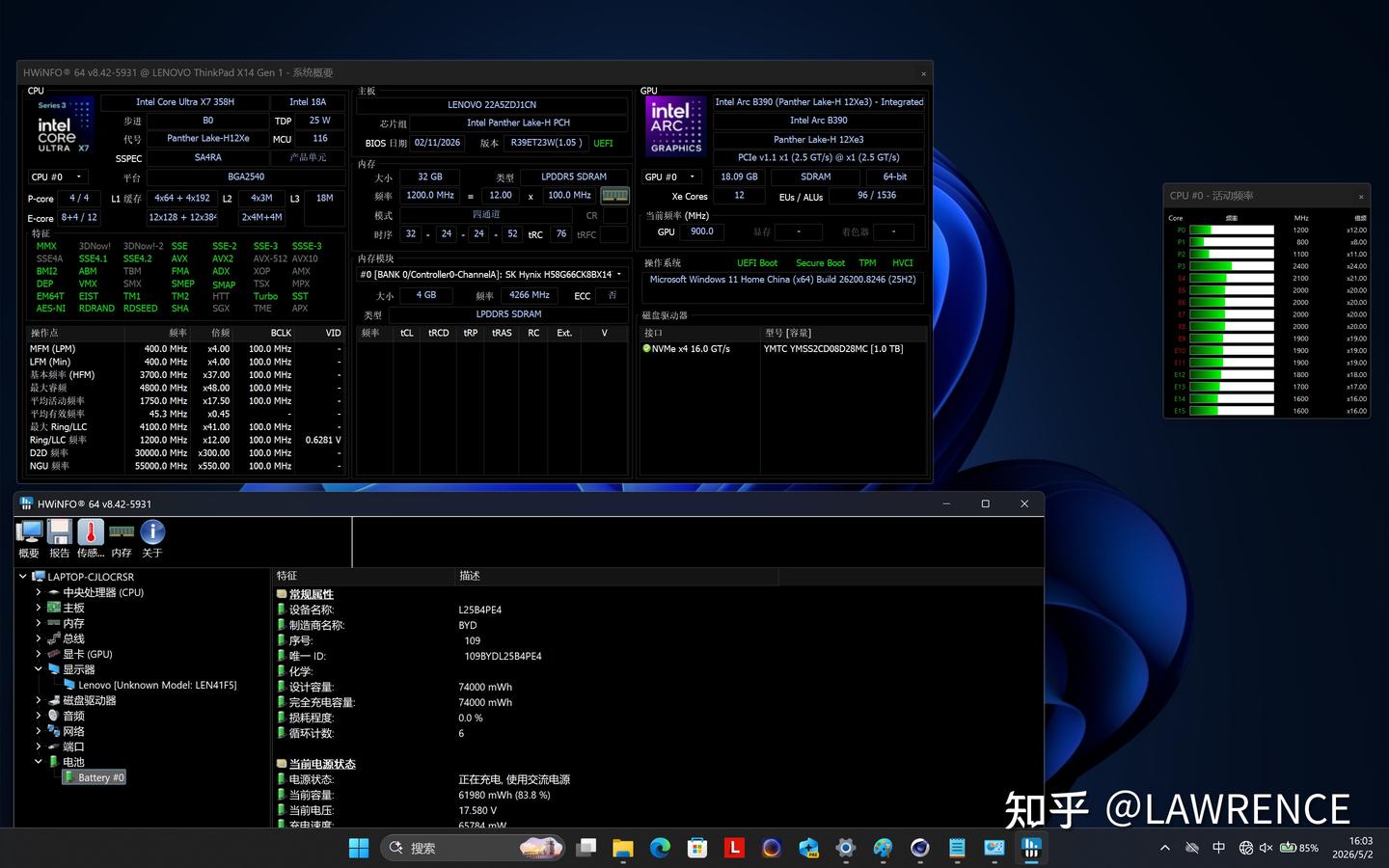Click the Intel Arc B390 GPU name field

coord(818,121)
